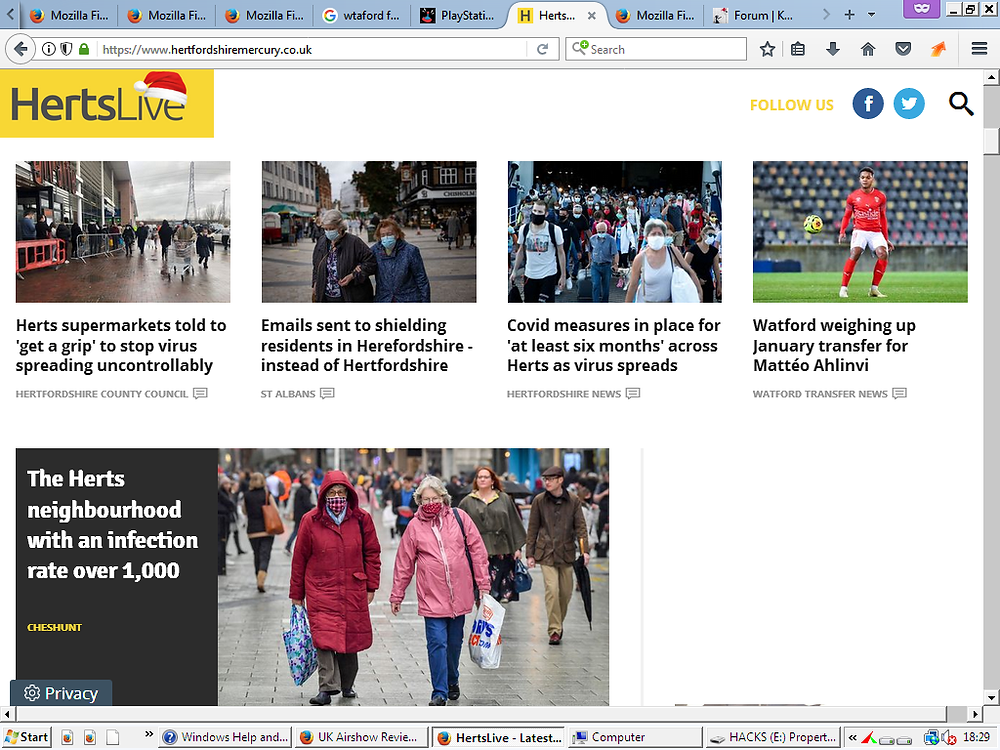The height and width of the screenshot is (750, 1000).
Task: Open Watford Mattéo Ahlinvi transfer headline
Action: (834, 345)
